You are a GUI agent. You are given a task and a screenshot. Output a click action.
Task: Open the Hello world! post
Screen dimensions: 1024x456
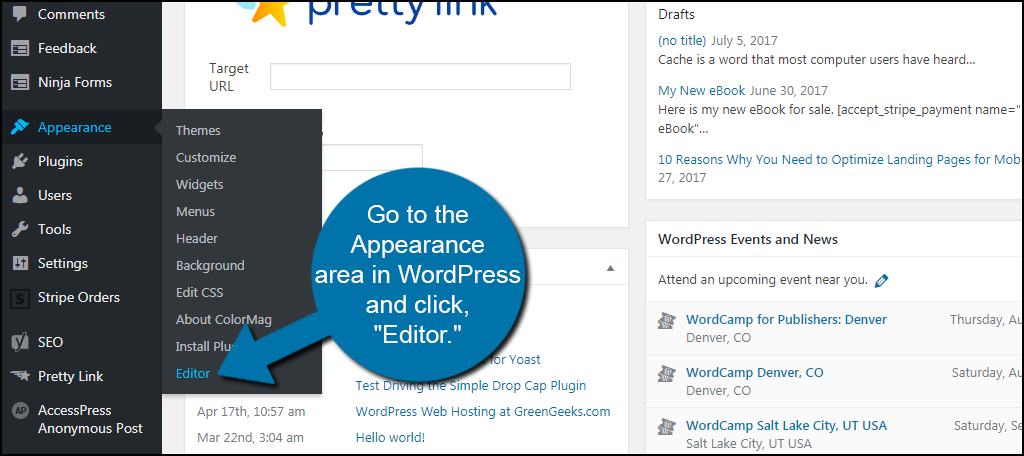(x=390, y=438)
